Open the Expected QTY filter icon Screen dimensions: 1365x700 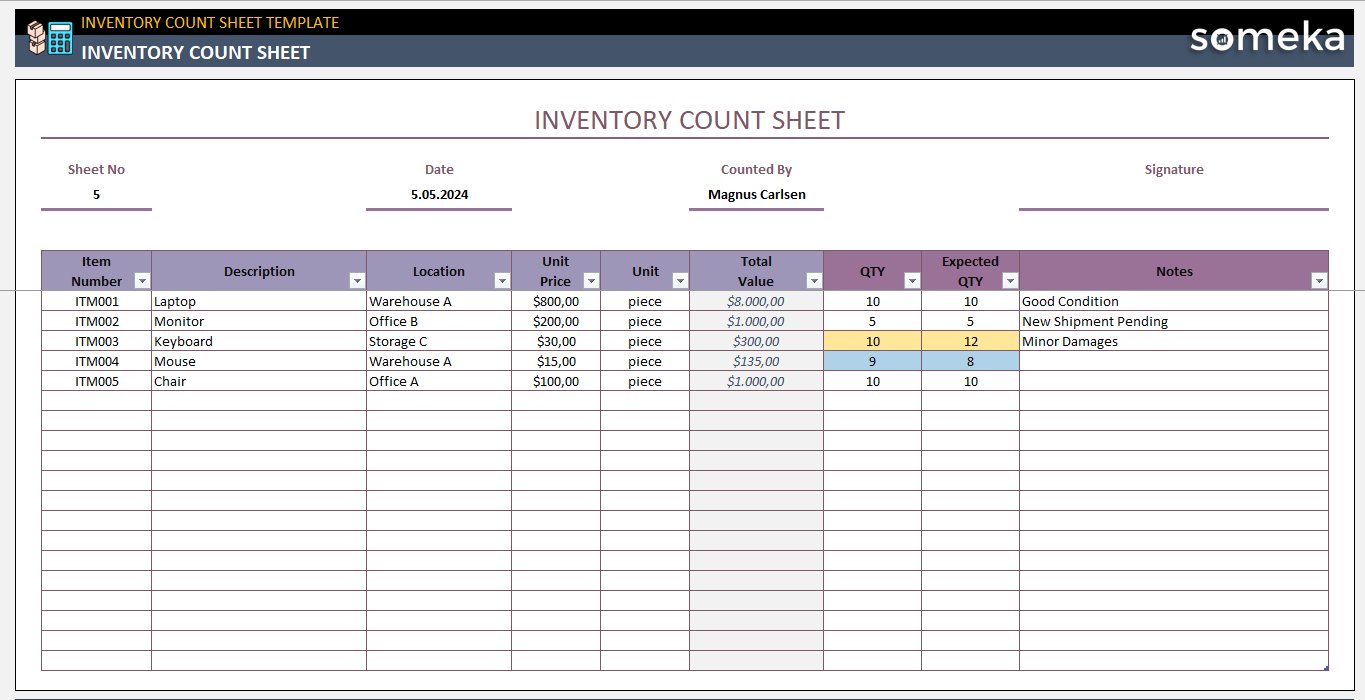coord(1010,281)
